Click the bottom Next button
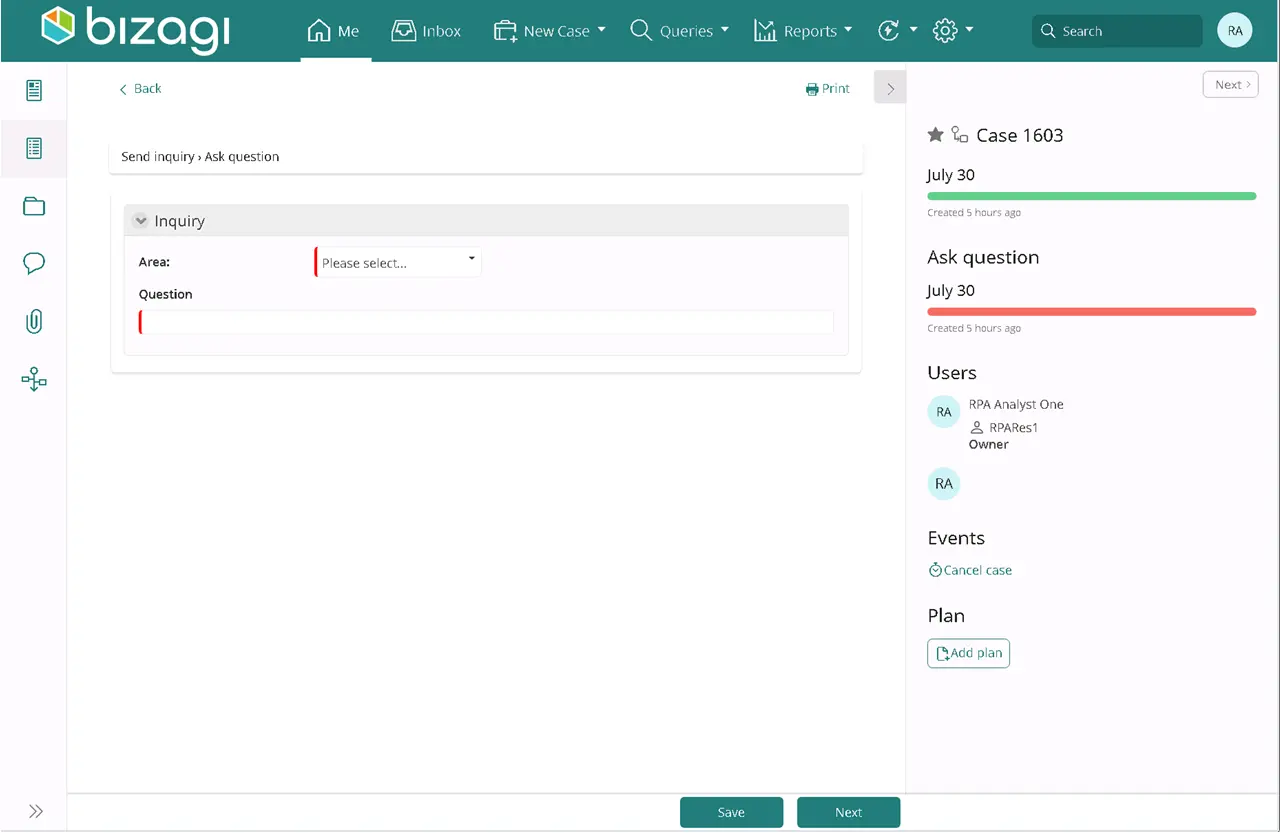Viewport: 1280px width, 833px height. [848, 812]
